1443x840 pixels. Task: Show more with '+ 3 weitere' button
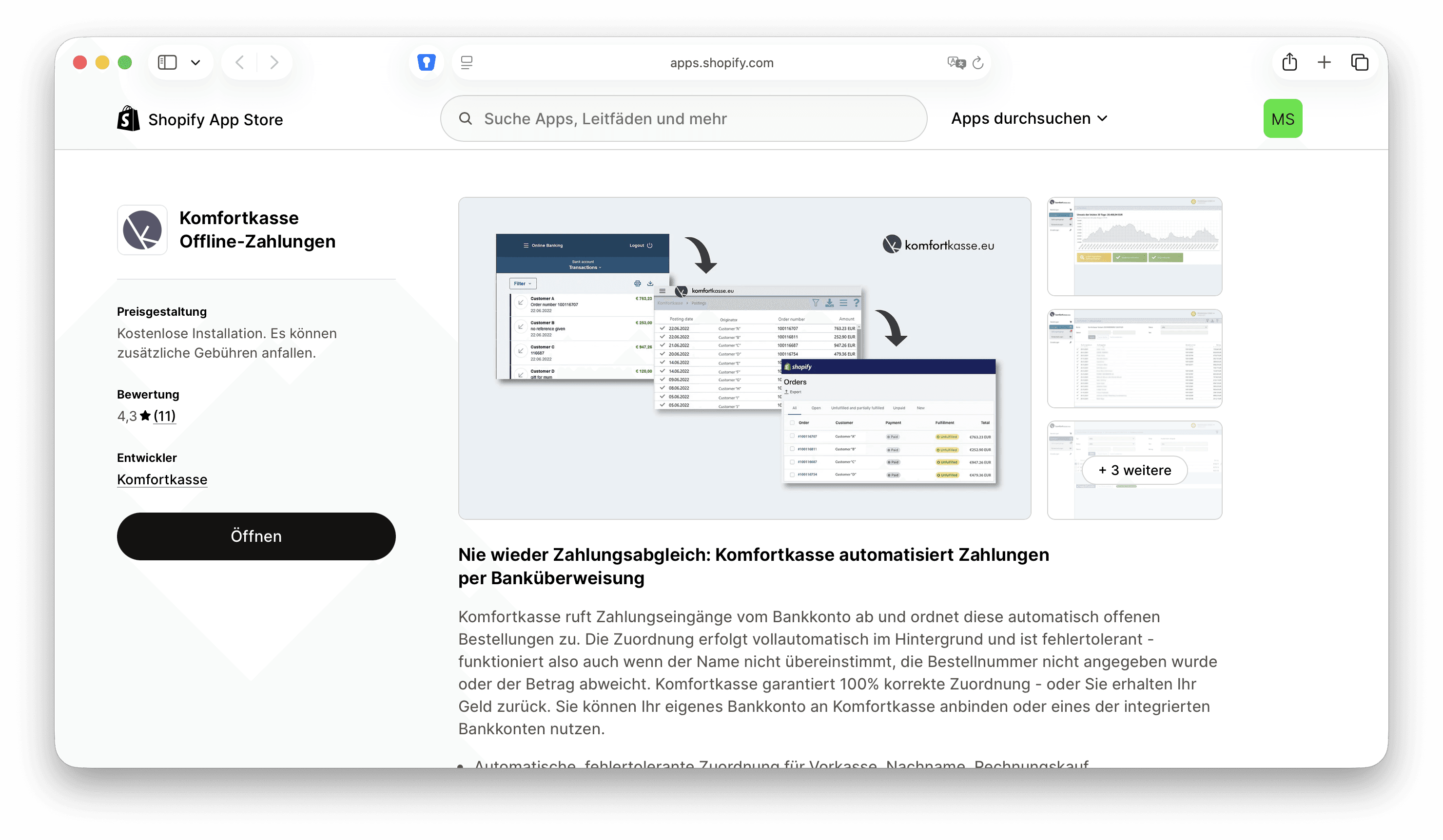coord(1134,470)
